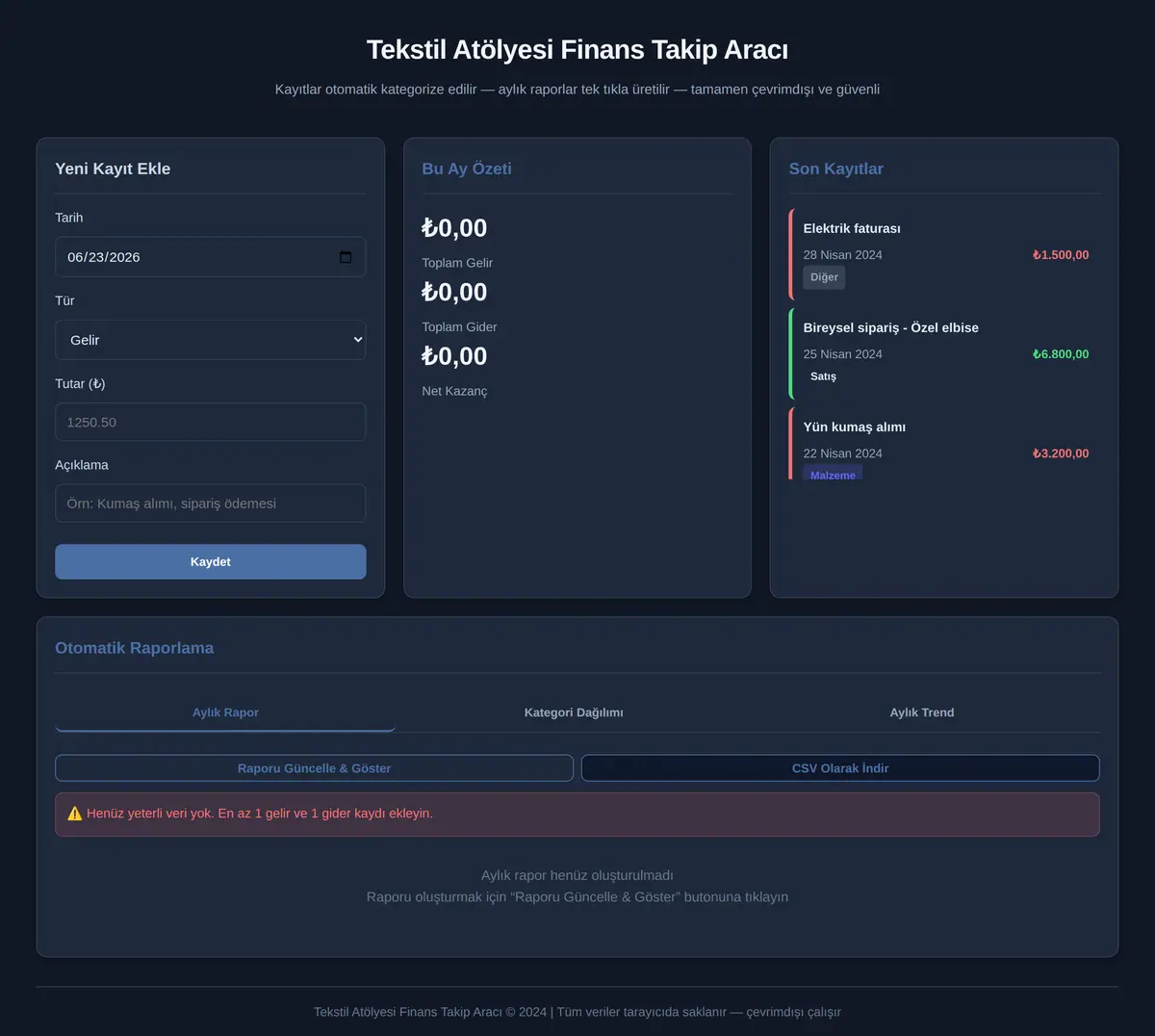Click the Kaydet button

pyautogui.click(x=210, y=562)
